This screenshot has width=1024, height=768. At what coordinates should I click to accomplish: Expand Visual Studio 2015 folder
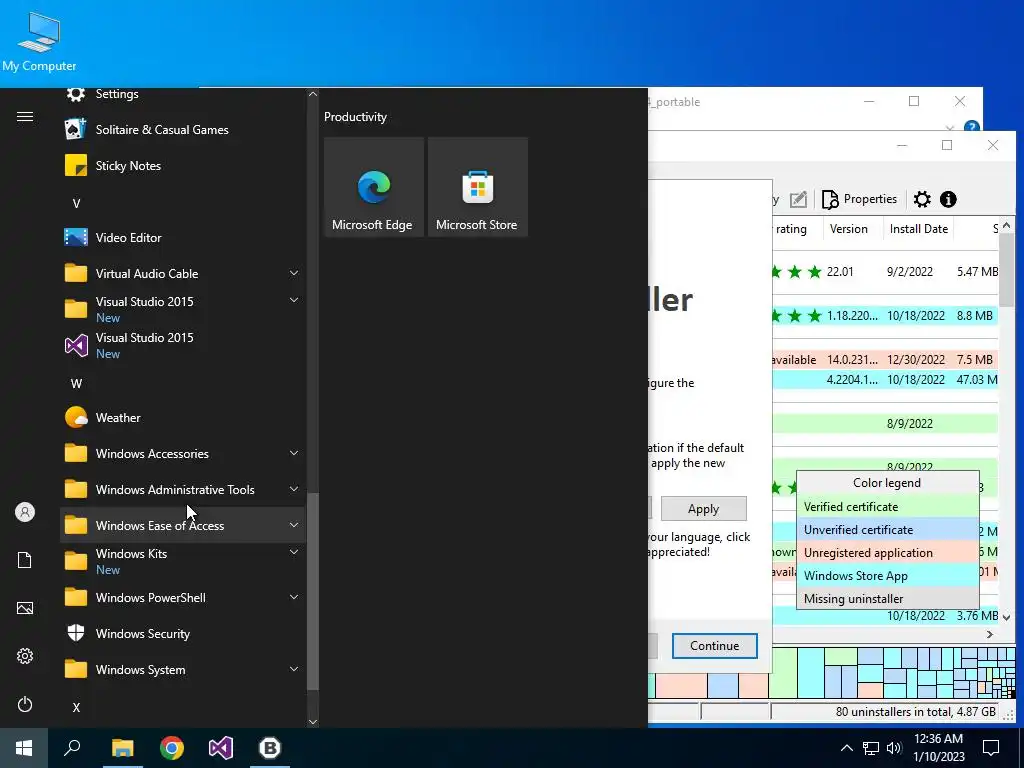point(183,310)
